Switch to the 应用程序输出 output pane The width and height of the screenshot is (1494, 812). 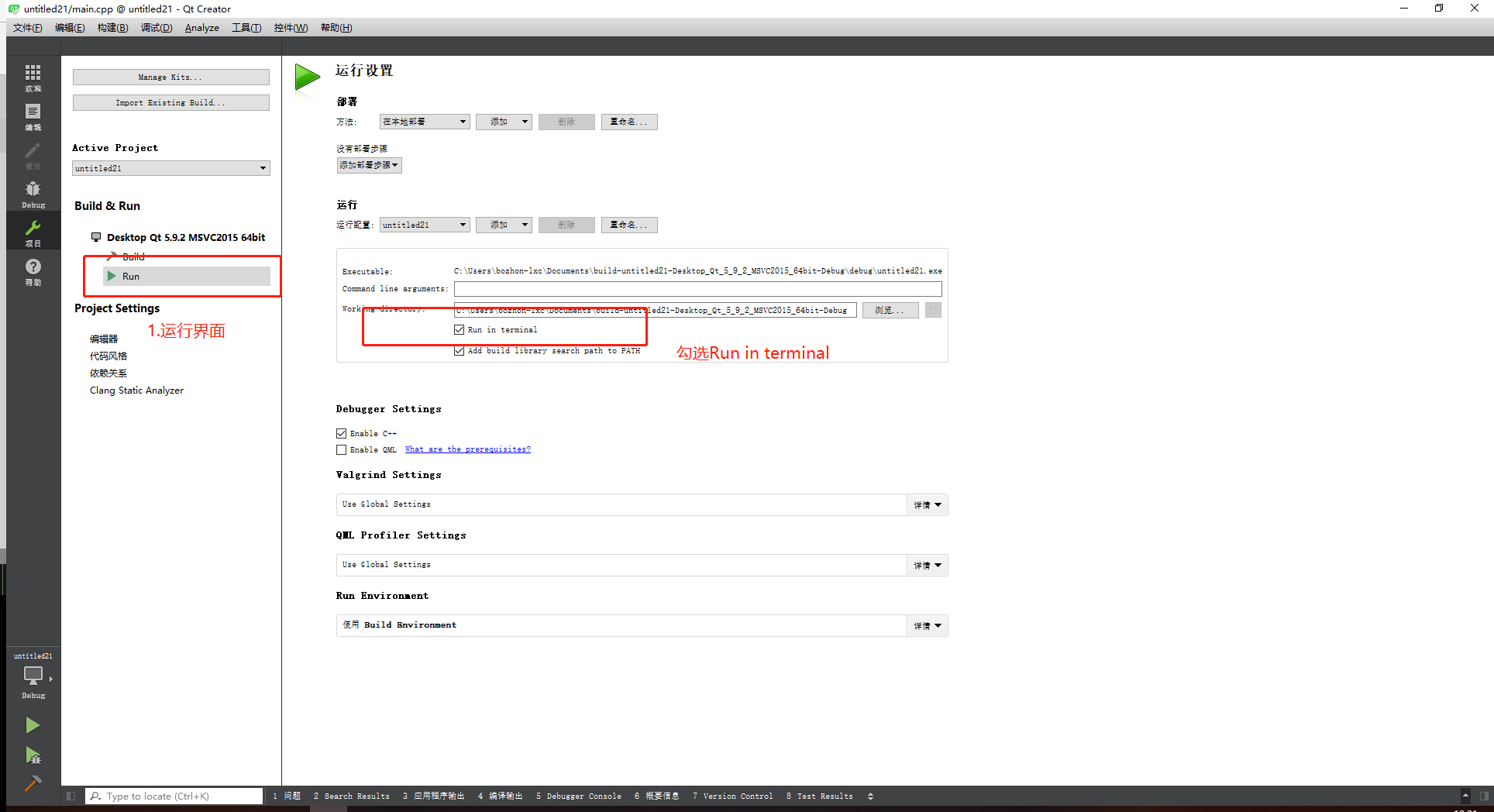click(434, 796)
